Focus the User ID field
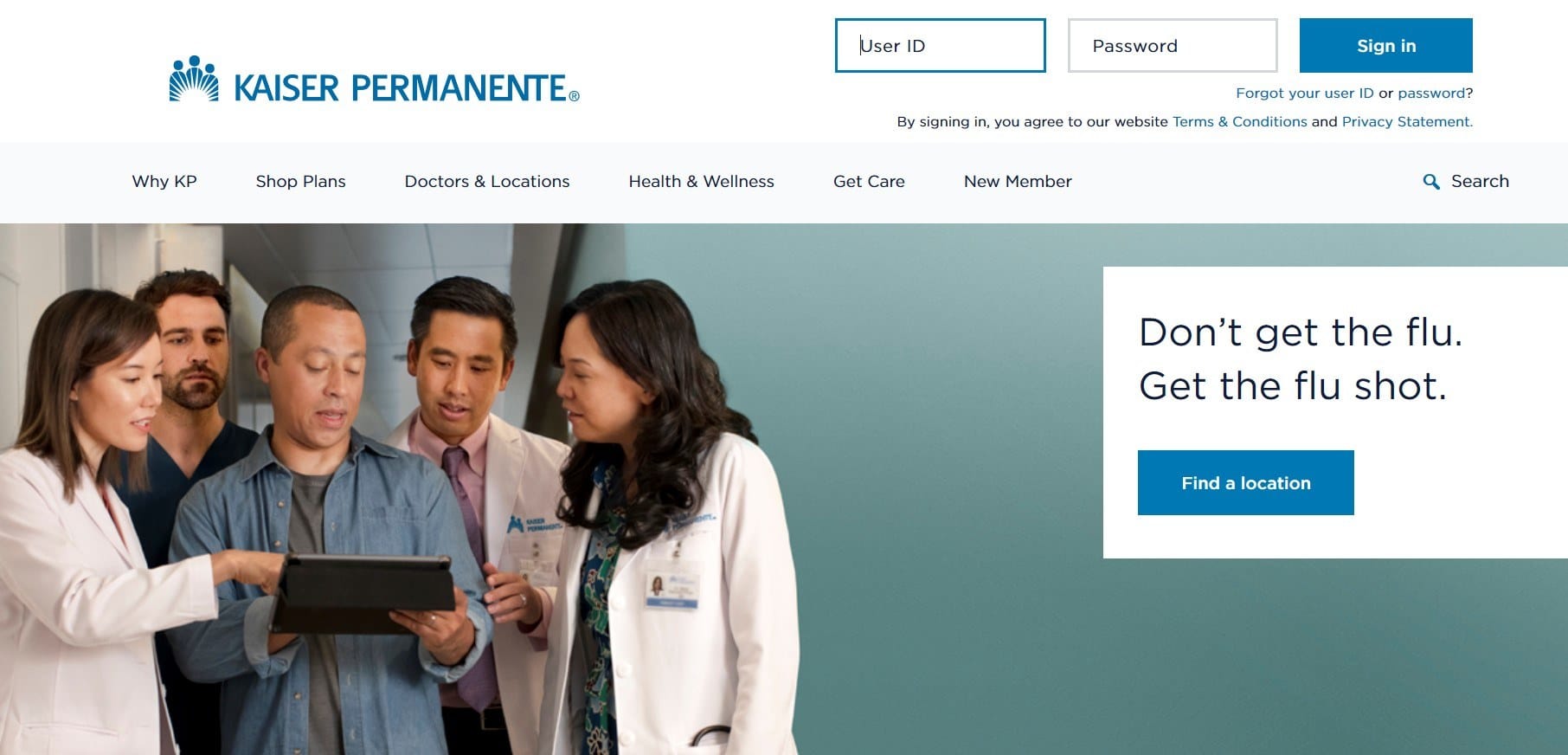Screen dimensions: 1568x755 (x=940, y=46)
